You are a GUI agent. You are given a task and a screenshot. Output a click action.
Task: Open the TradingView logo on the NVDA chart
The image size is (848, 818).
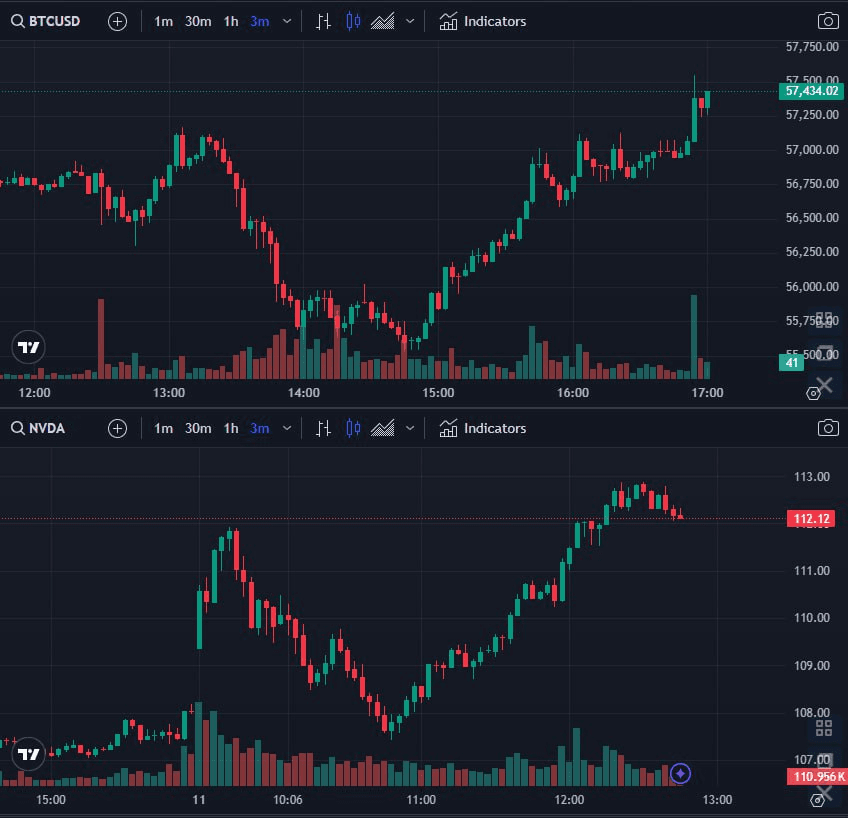[x=28, y=754]
